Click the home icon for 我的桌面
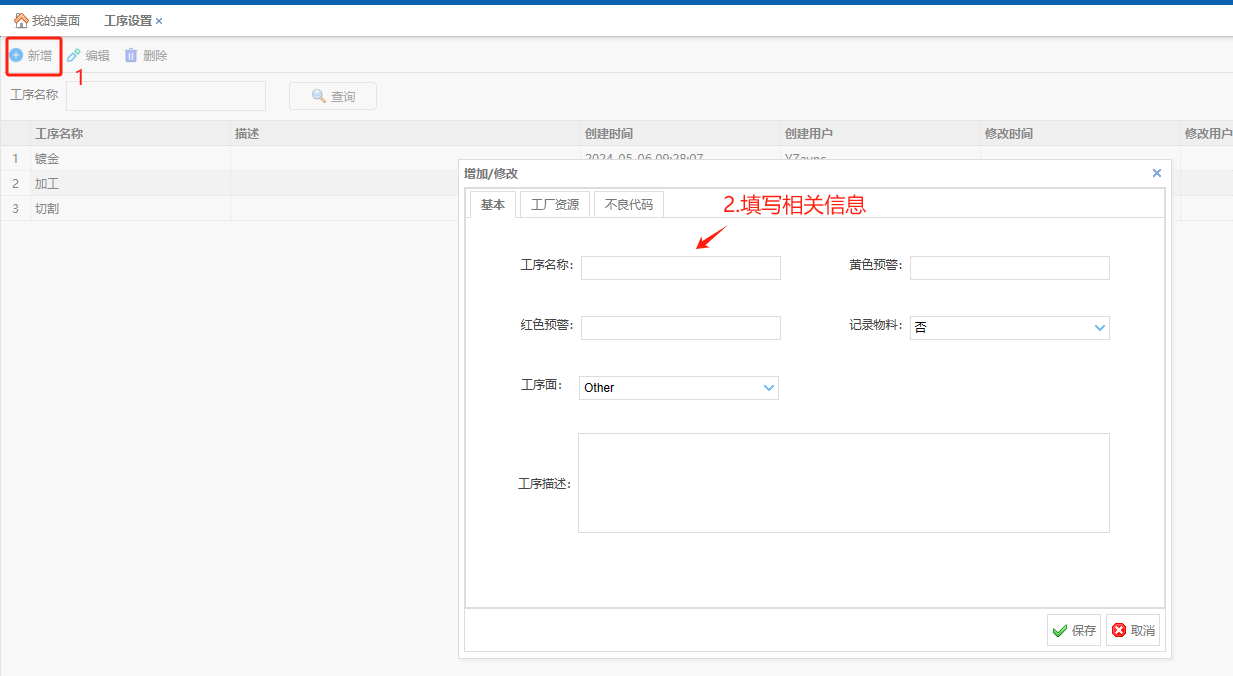Screen dimensions: 1233x676 point(21,20)
